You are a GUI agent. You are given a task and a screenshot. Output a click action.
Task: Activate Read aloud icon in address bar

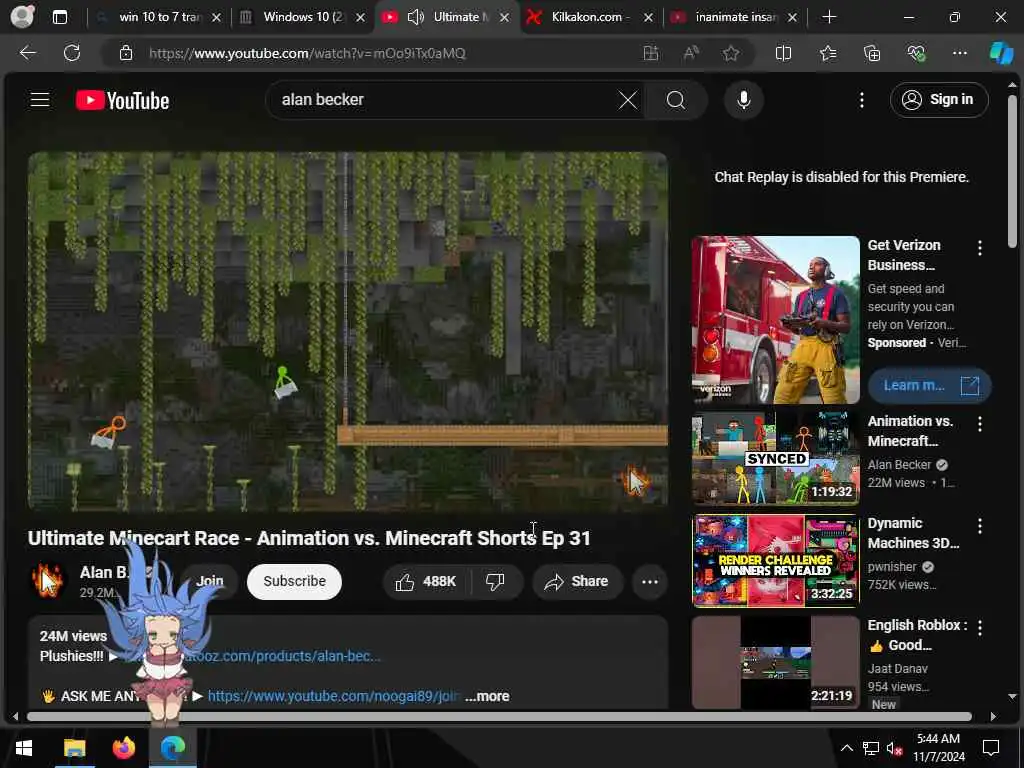point(690,53)
